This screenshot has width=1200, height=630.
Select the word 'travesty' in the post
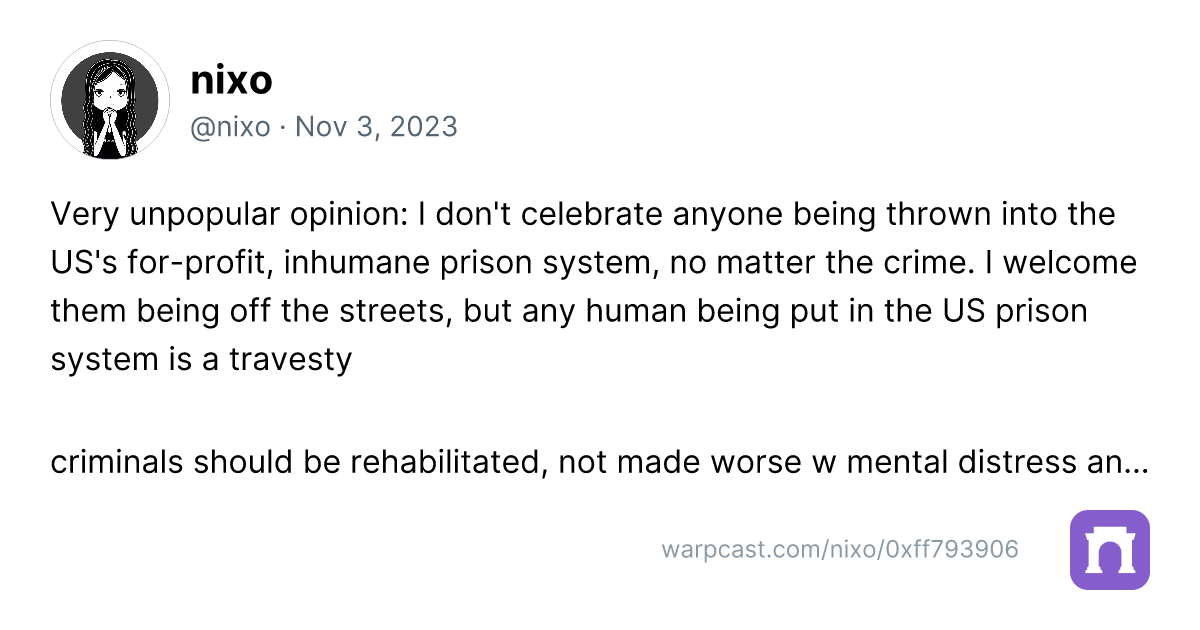(291, 359)
